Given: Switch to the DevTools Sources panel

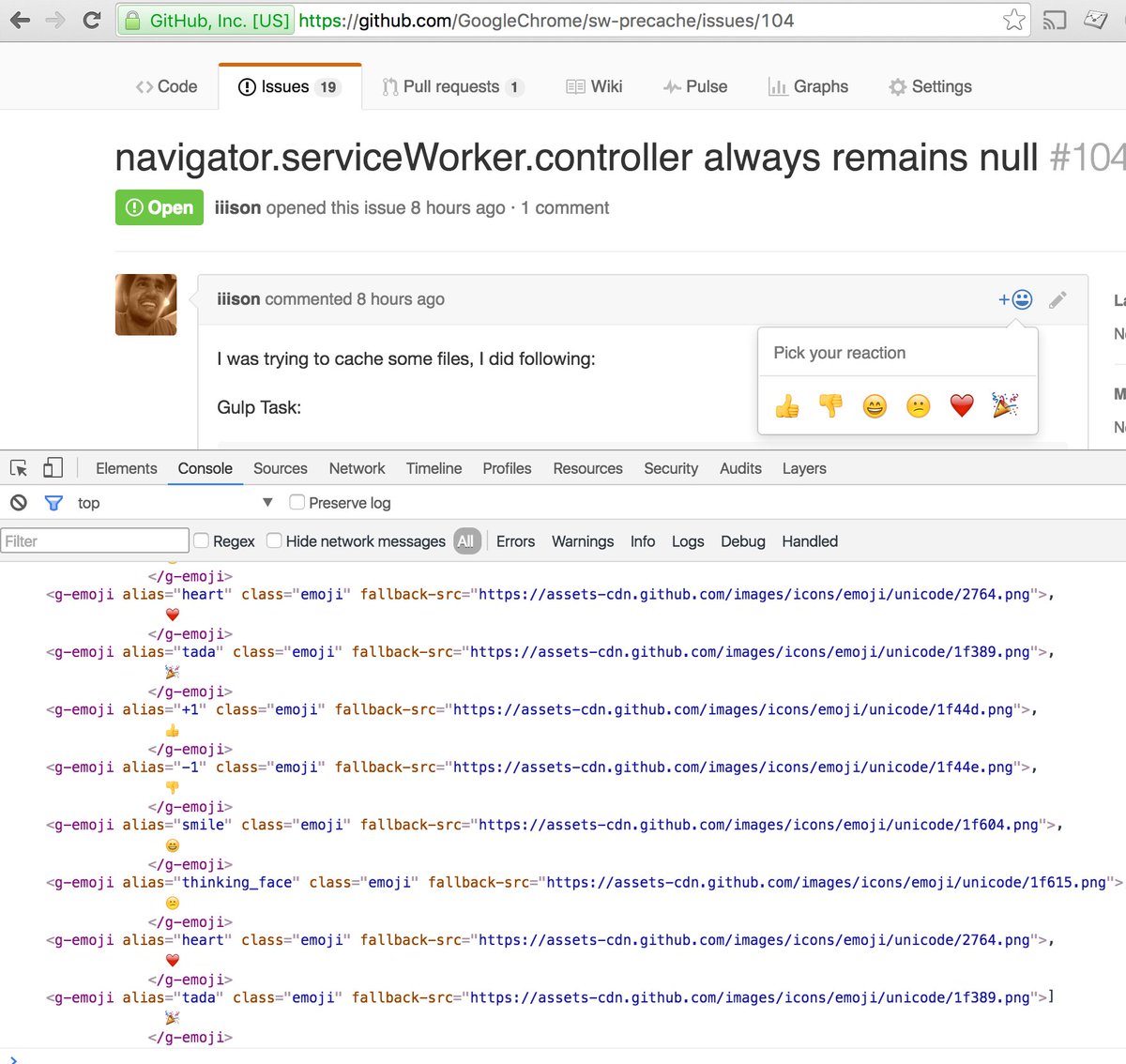Looking at the screenshot, I should [281, 468].
